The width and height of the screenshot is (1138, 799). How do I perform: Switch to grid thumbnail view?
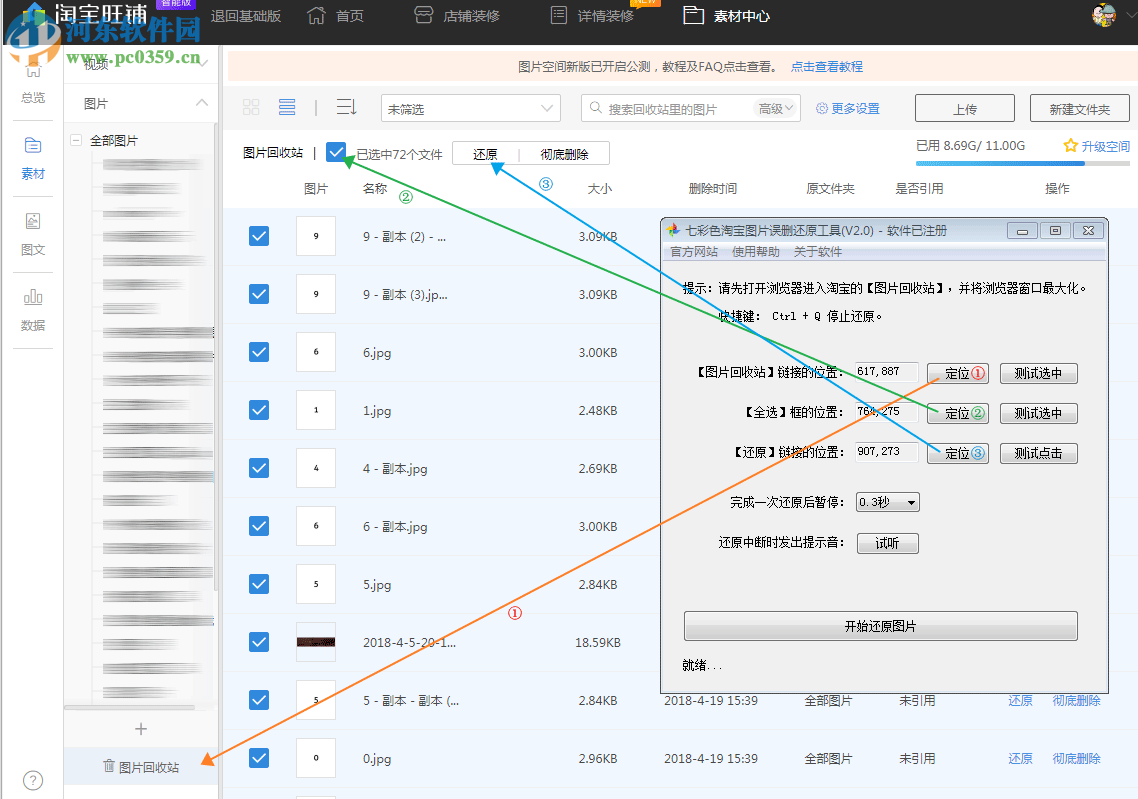click(251, 105)
